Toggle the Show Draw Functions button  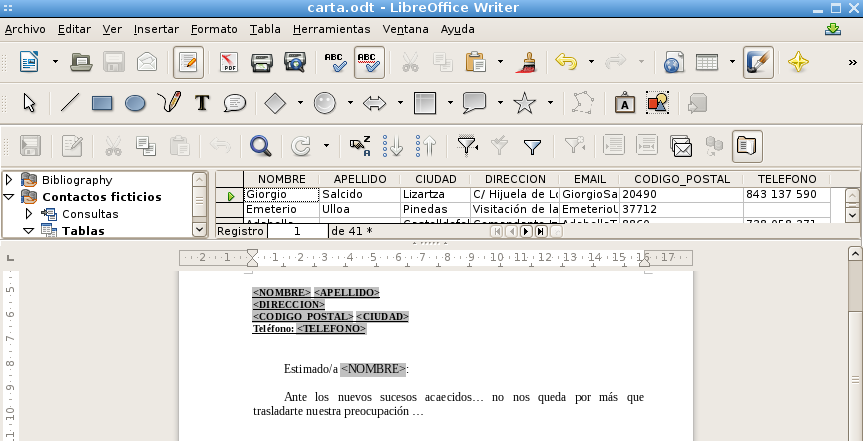(757, 62)
